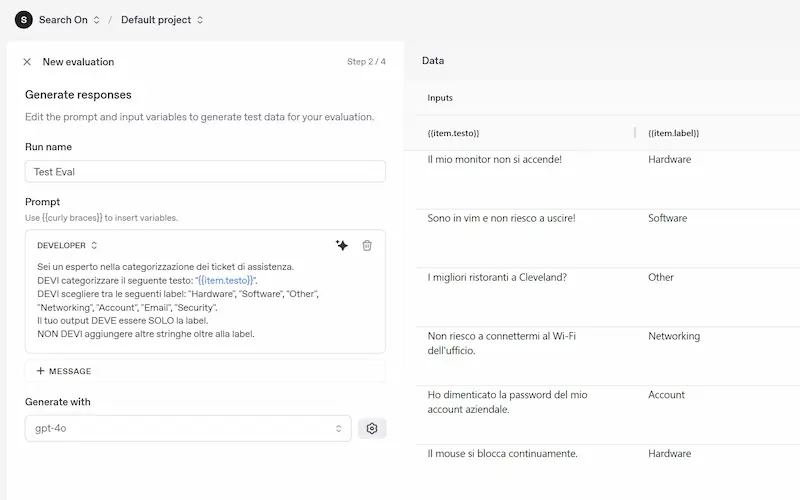Click inside the prompt text area

point(205,300)
